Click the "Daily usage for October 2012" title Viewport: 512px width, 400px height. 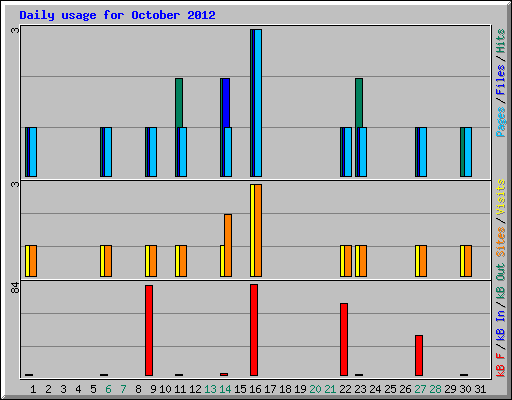[x=117, y=15]
